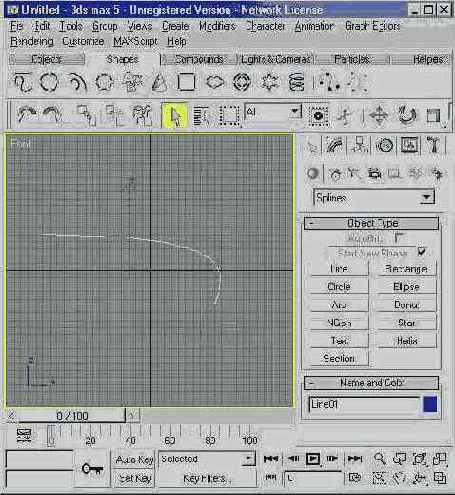
Task: Collapse the Name and Color rollout
Action: pos(371,382)
